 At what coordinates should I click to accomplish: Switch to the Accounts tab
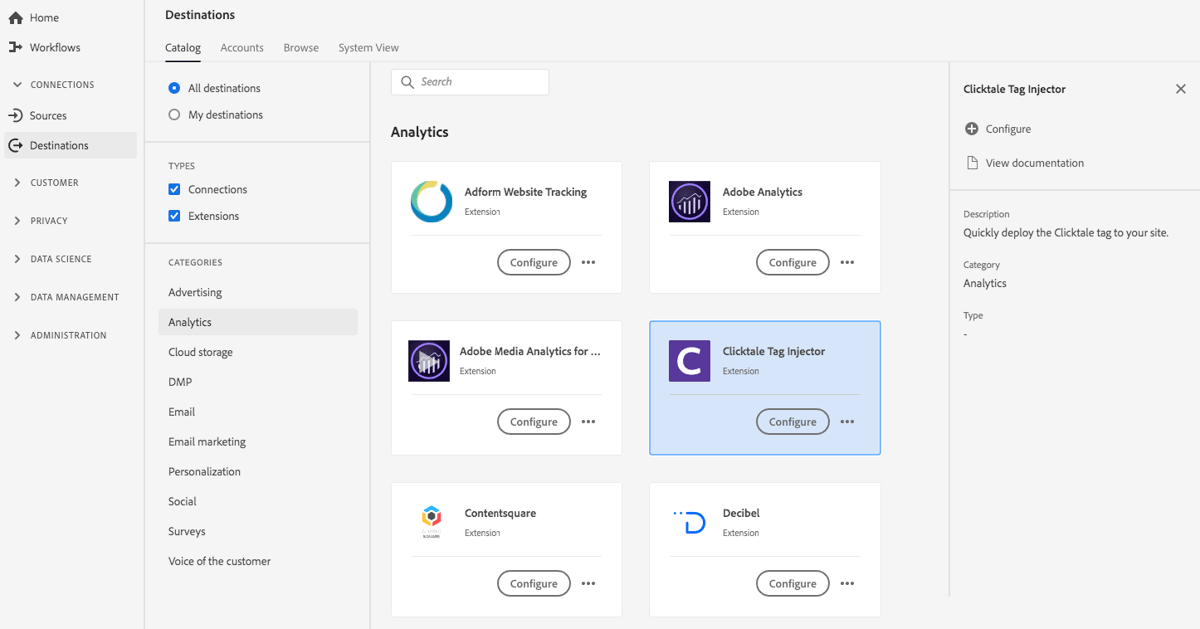pos(241,47)
